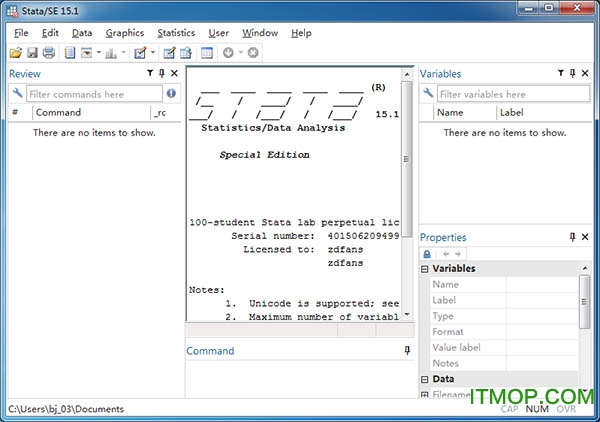The image size is (600, 422).
Task: Click the Break stop toolbar icon
Action: coord(253,52)
